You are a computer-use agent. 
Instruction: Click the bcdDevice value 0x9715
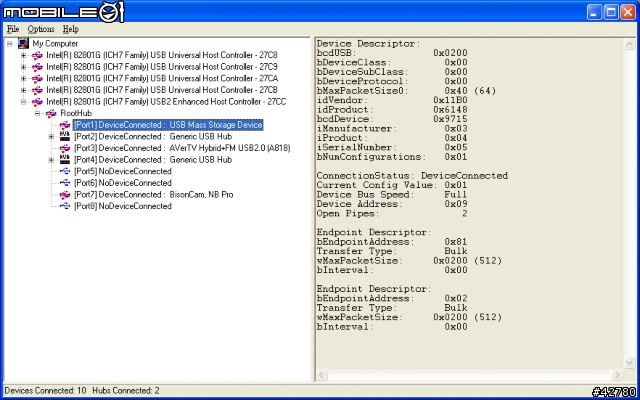(x=451, y=119)
